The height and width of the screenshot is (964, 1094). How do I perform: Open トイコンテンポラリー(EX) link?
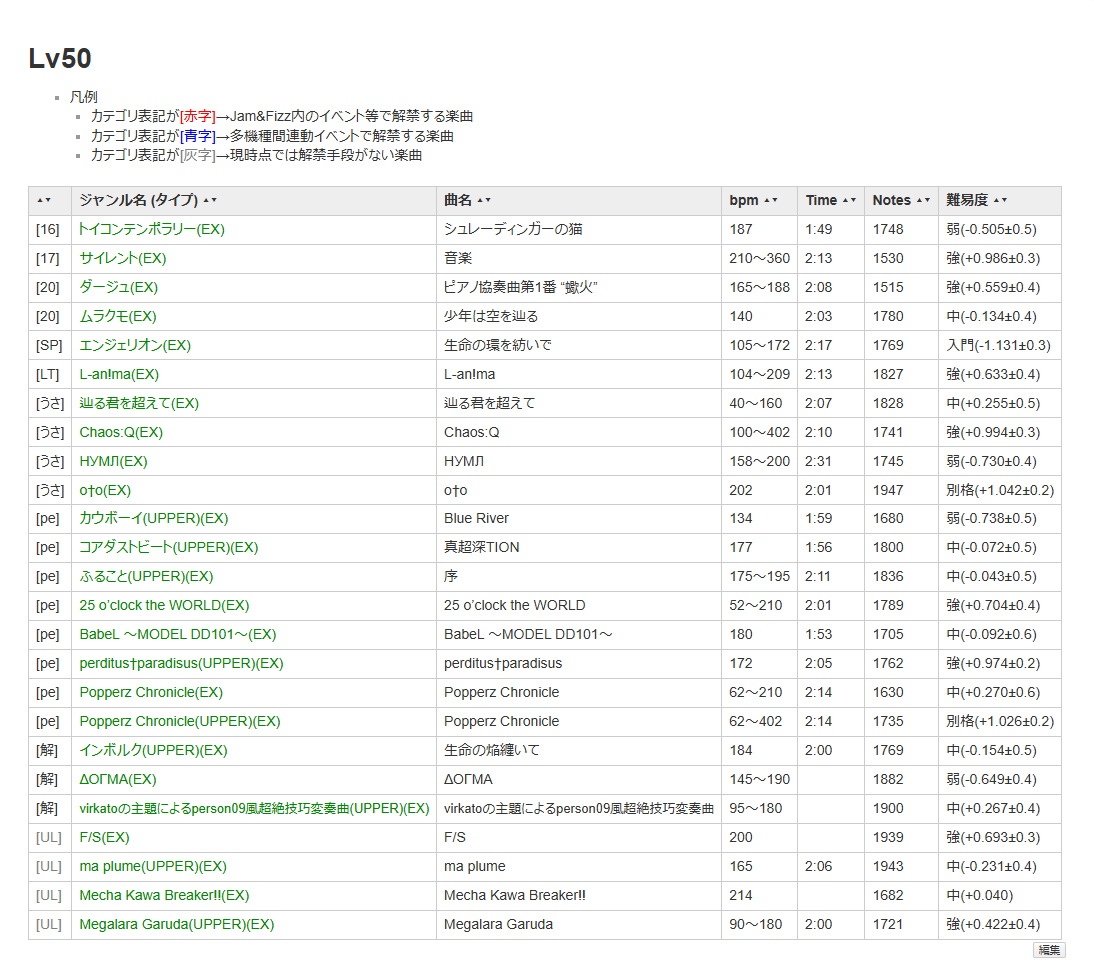click(x=151, y=229)
